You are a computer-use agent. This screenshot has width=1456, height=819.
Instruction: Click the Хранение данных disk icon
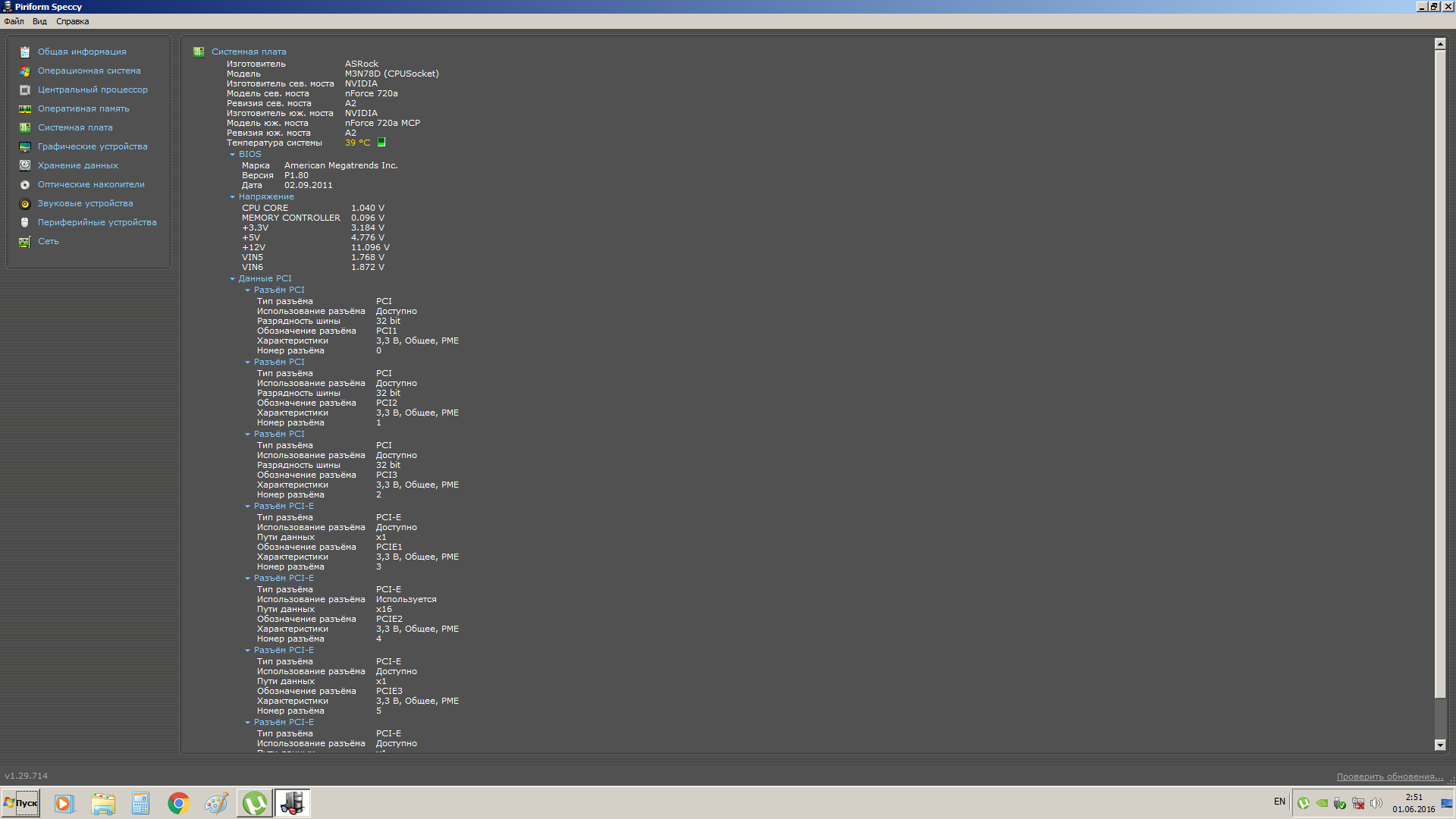tap(25, 165)
